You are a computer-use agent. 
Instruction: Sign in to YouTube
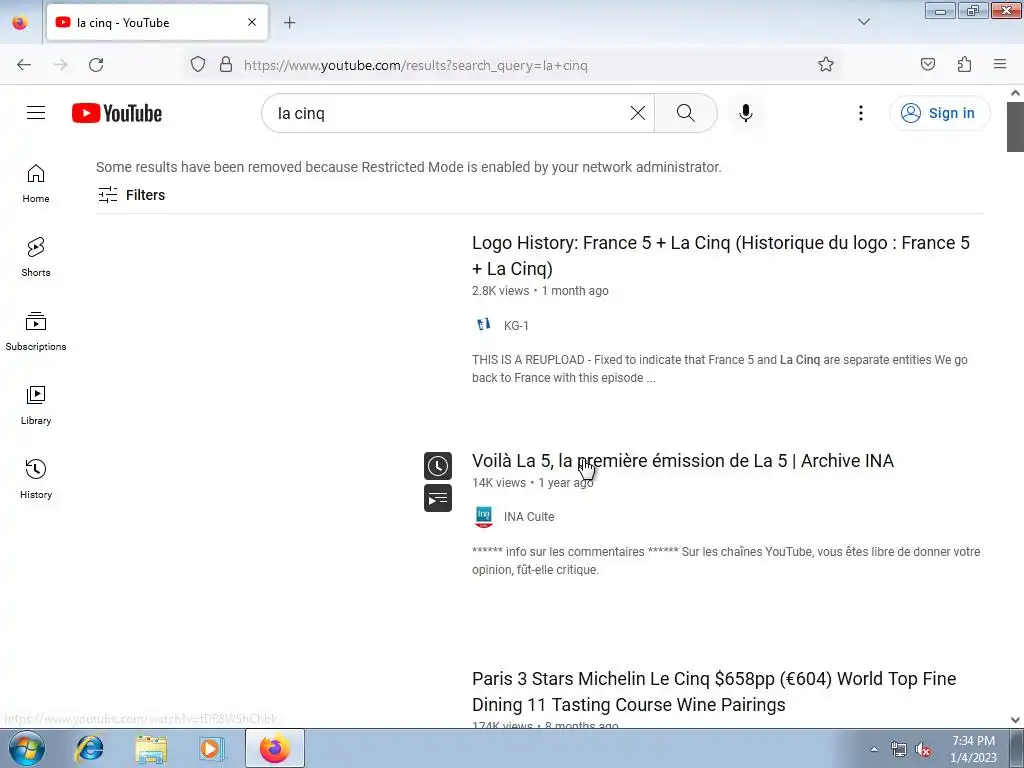(939, 113)
